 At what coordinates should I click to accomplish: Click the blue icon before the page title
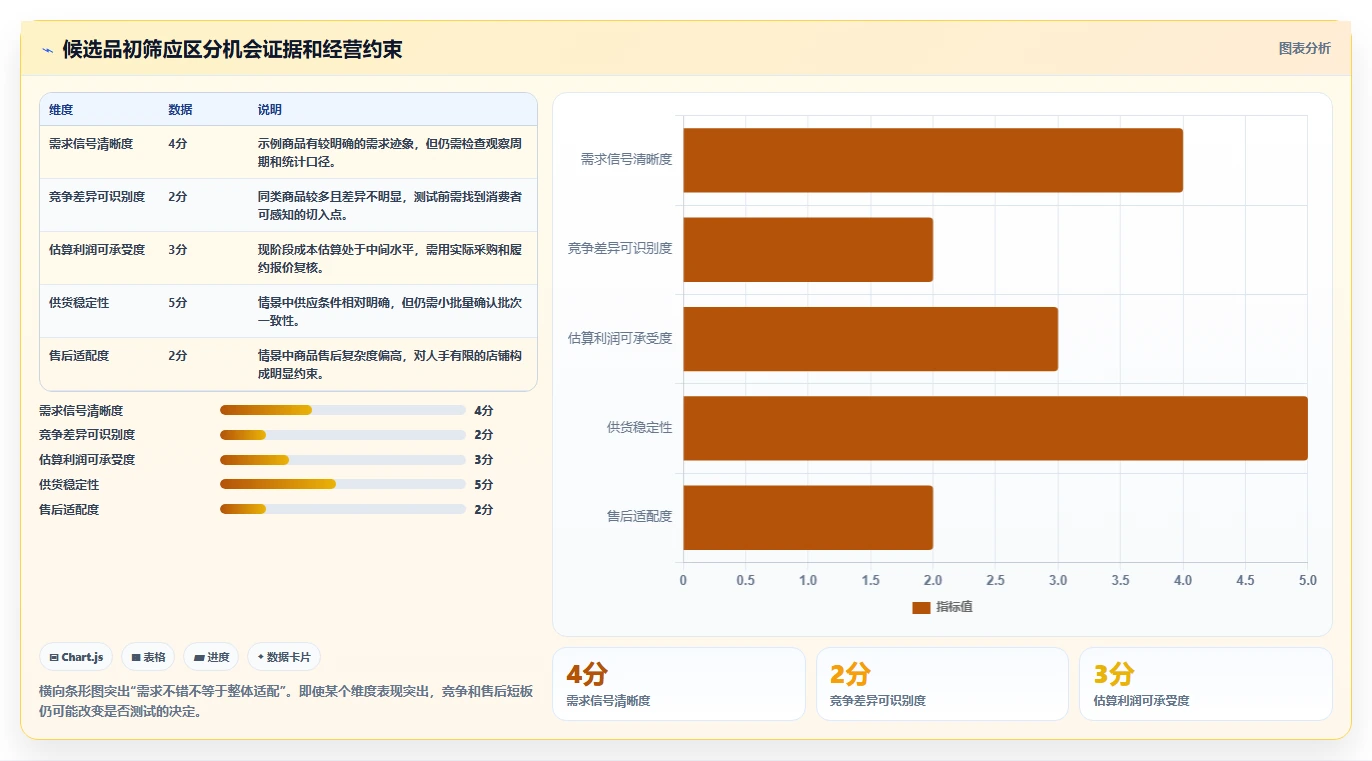[48, 50]
